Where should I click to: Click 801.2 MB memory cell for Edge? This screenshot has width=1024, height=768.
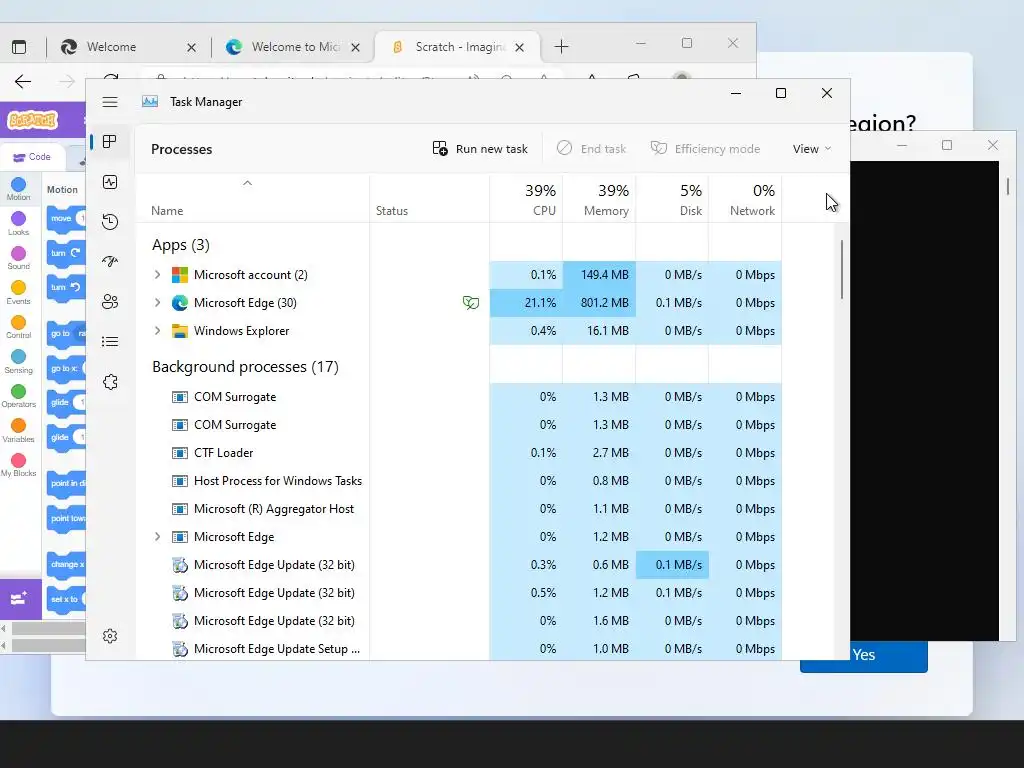599,303
